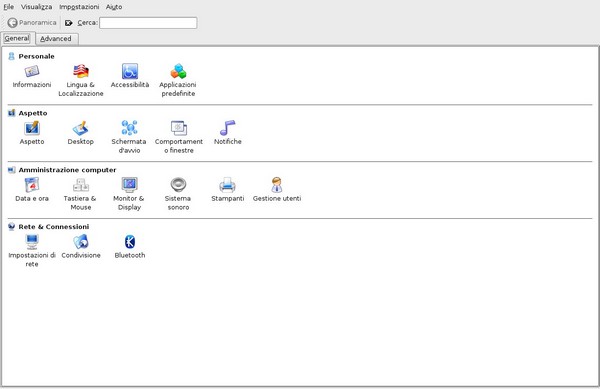Screen dimensions: 600x389
Task: Click the clear search field icon
Action: click(x=68, y=23)
